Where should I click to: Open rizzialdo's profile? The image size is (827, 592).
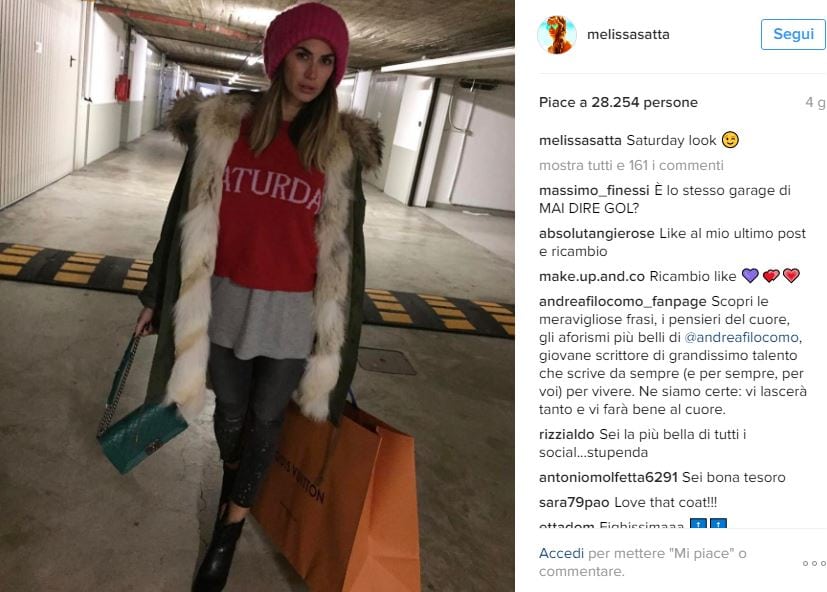566,434
